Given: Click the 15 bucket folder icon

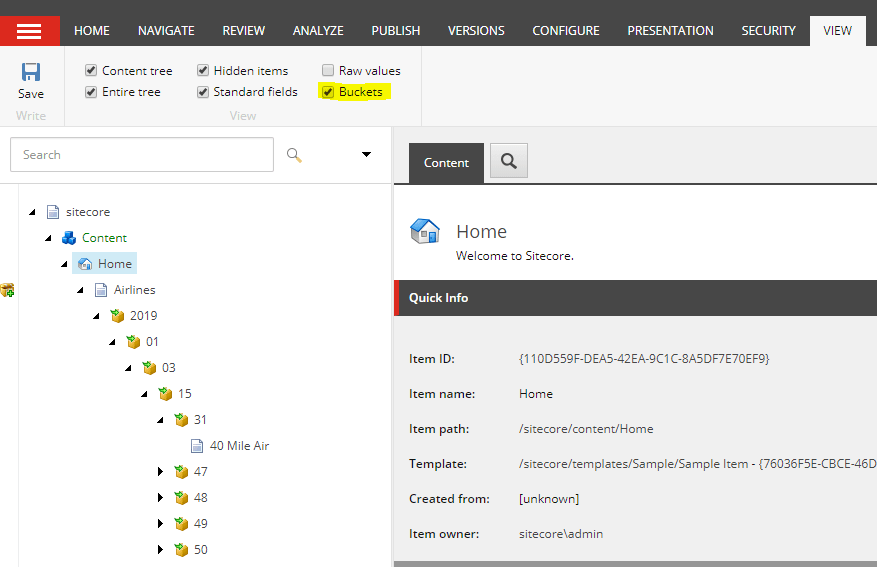Looking at the screenshot, I should click(x=165, y=394).
